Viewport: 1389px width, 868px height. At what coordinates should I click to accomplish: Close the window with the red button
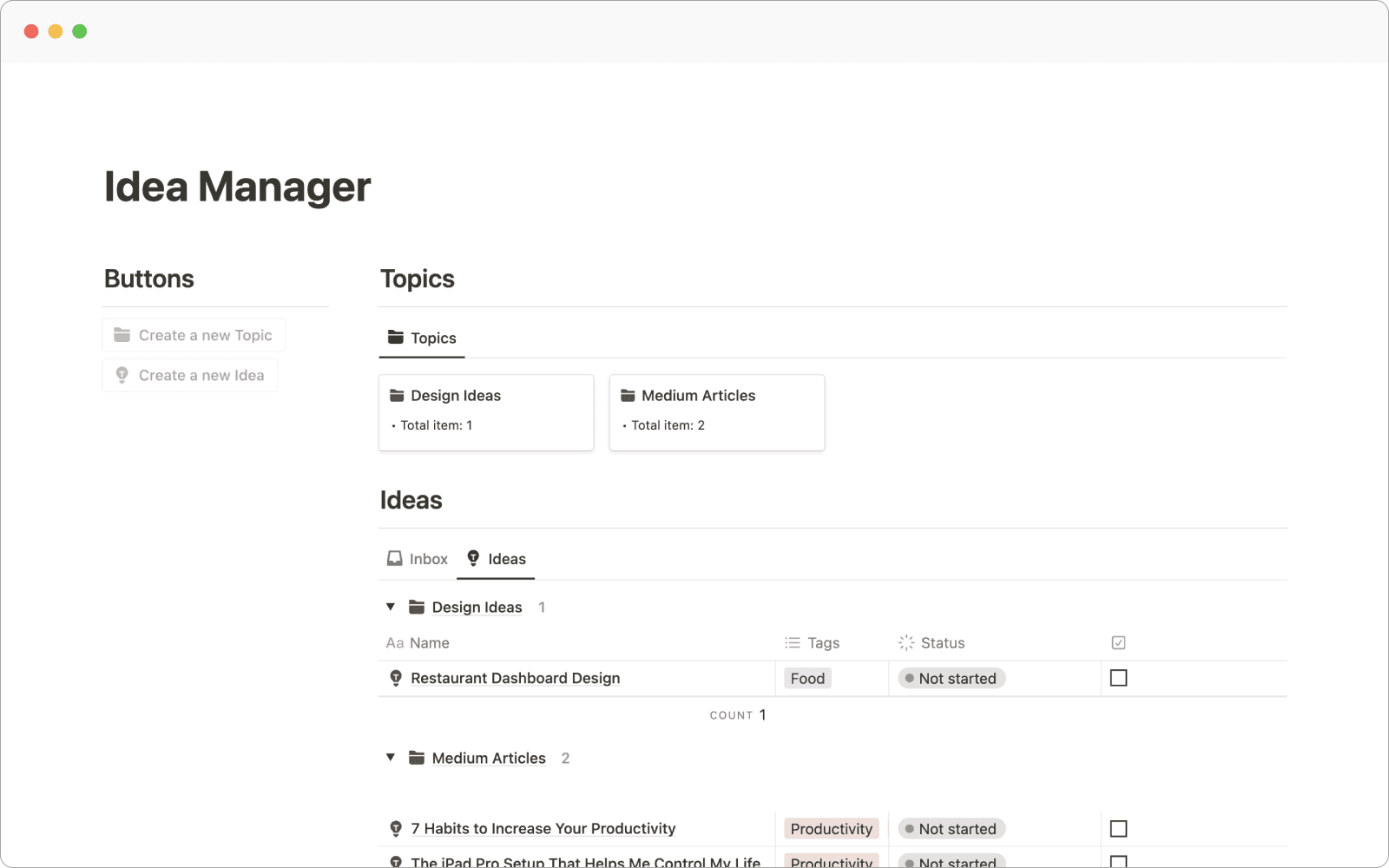pyautogui.click(x=31, y=31)
